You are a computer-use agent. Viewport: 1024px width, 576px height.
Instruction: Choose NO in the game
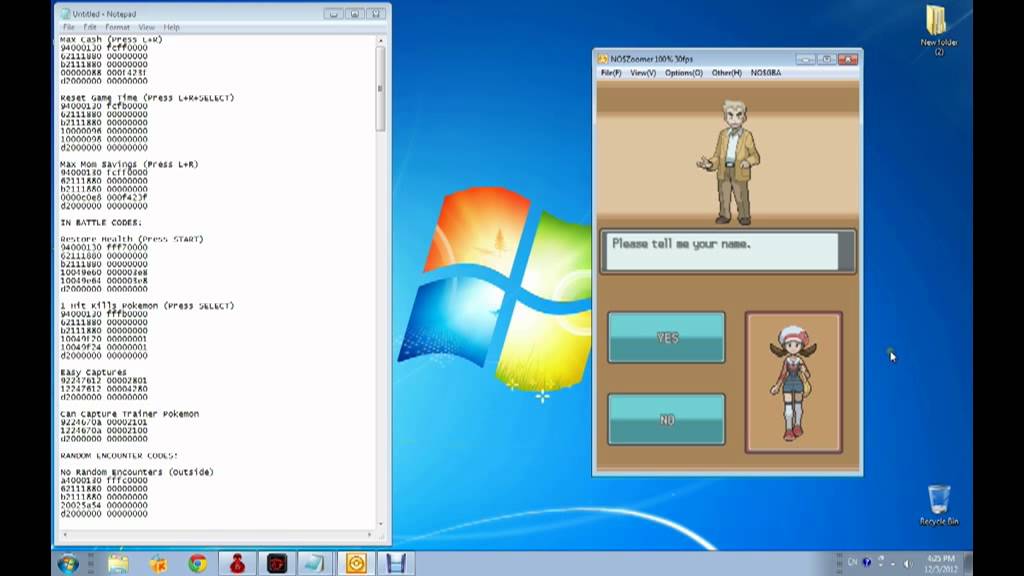pos(666,419)
